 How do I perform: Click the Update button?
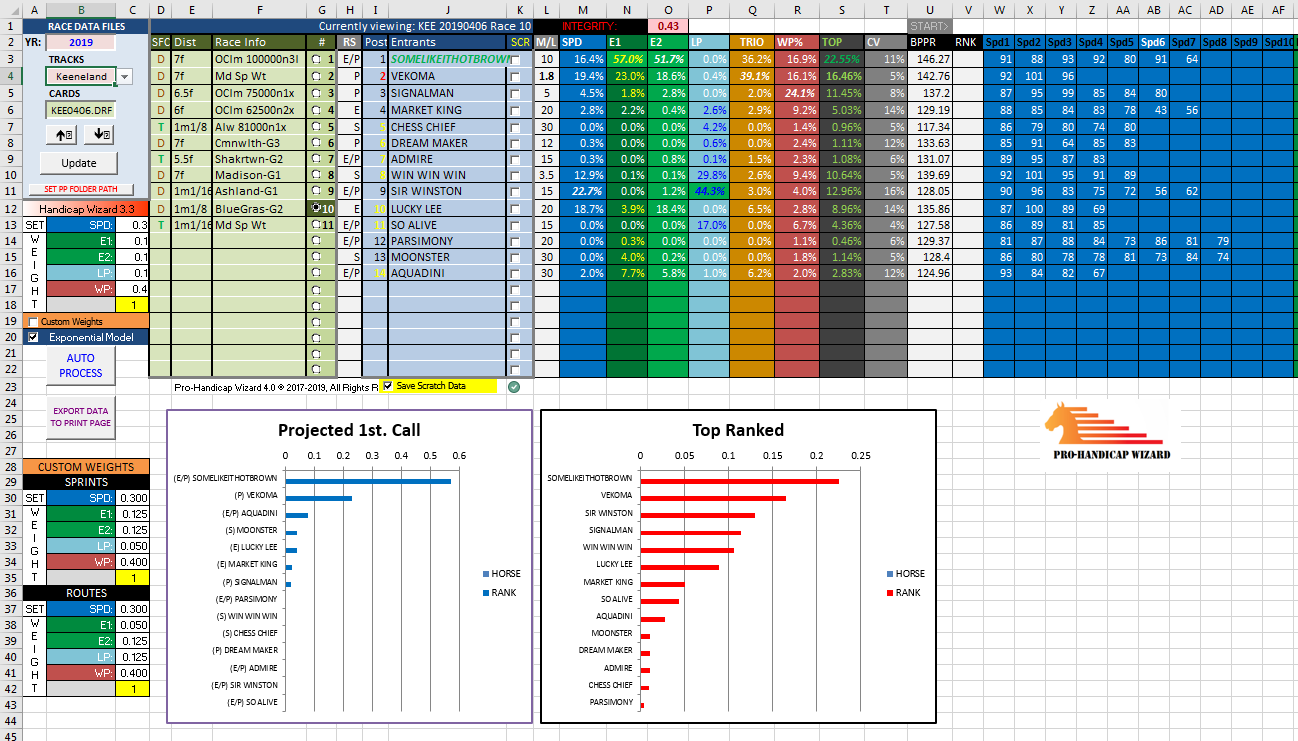[x=79, y=163]
